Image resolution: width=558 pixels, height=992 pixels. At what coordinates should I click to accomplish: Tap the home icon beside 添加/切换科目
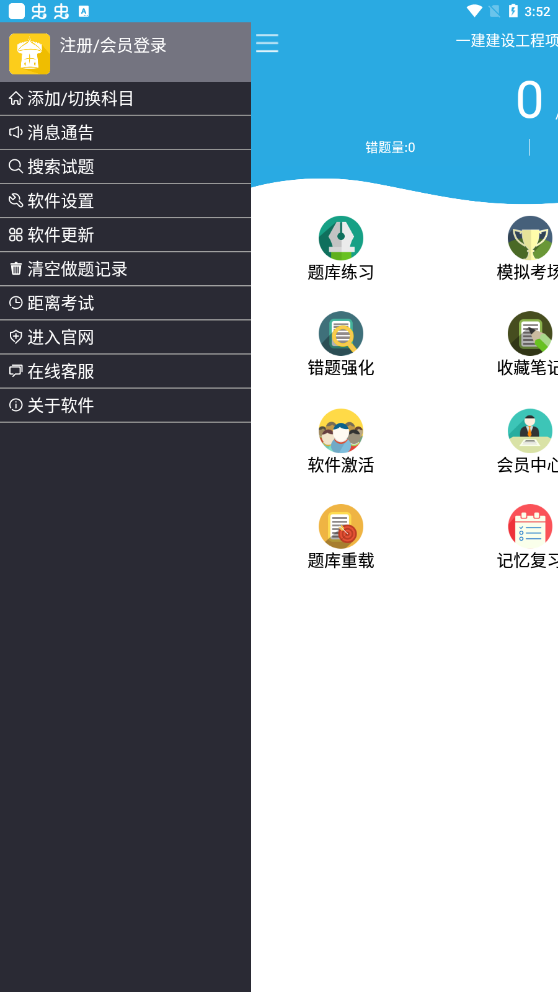(16, 99)
